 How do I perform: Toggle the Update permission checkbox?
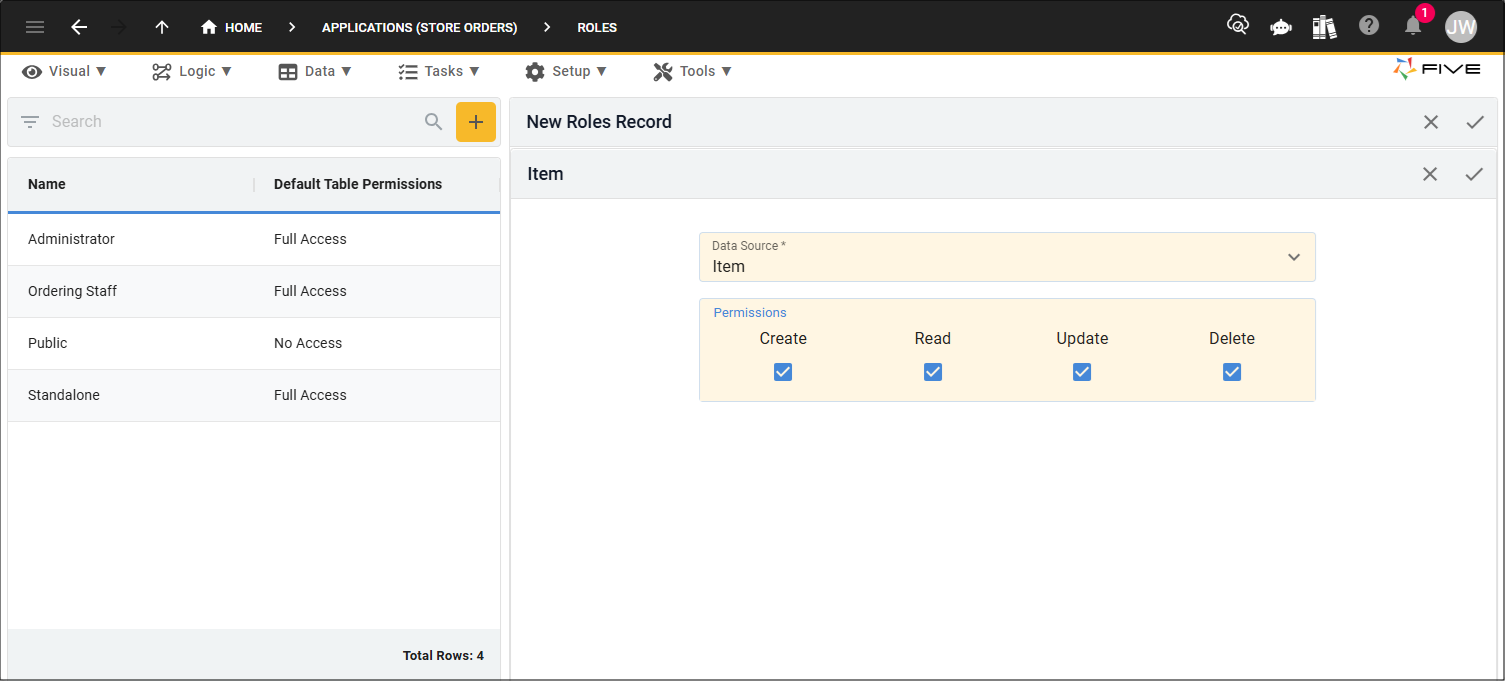tap(1081, 371)
